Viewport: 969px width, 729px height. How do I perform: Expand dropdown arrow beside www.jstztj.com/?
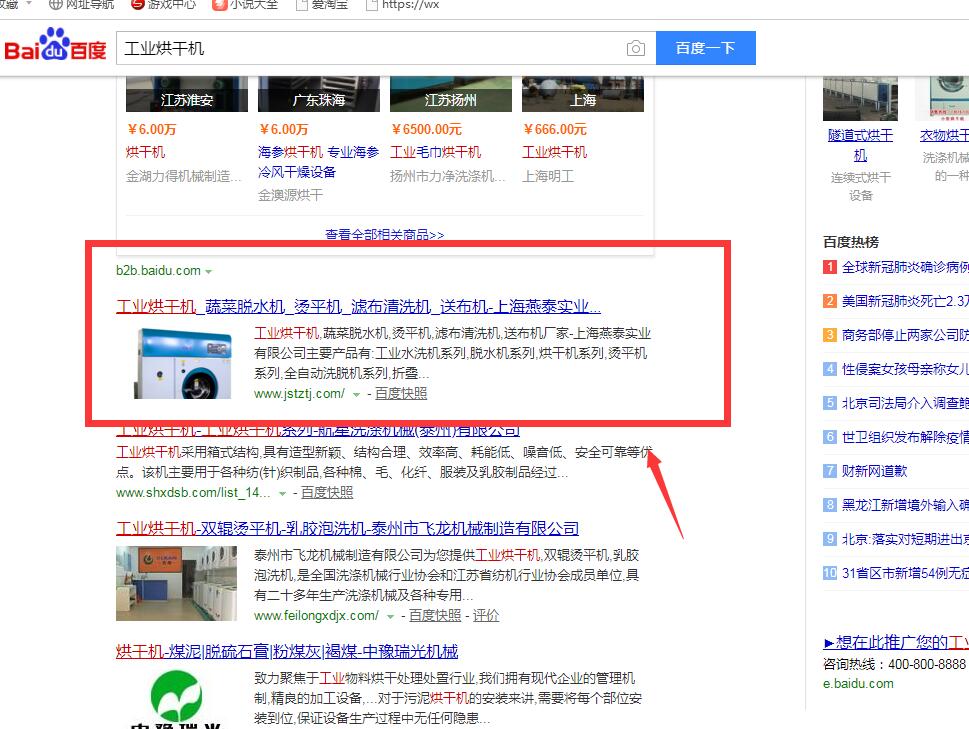pyautogui.click(x=356, y=394)
